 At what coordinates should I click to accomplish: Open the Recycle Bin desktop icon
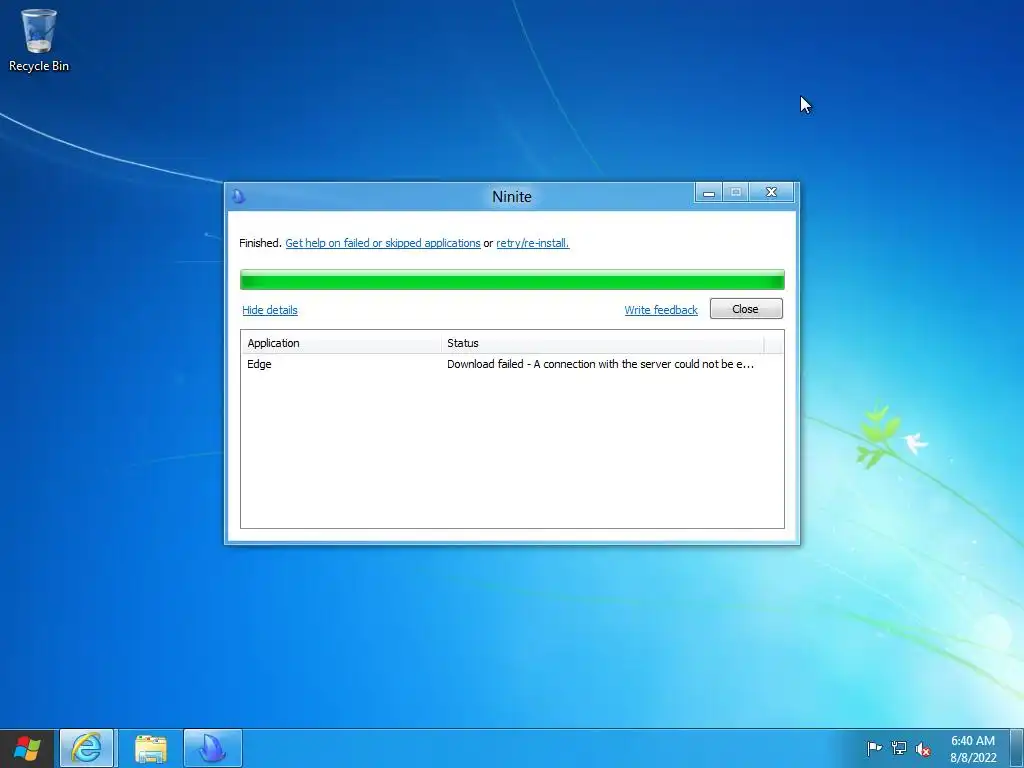39,40
